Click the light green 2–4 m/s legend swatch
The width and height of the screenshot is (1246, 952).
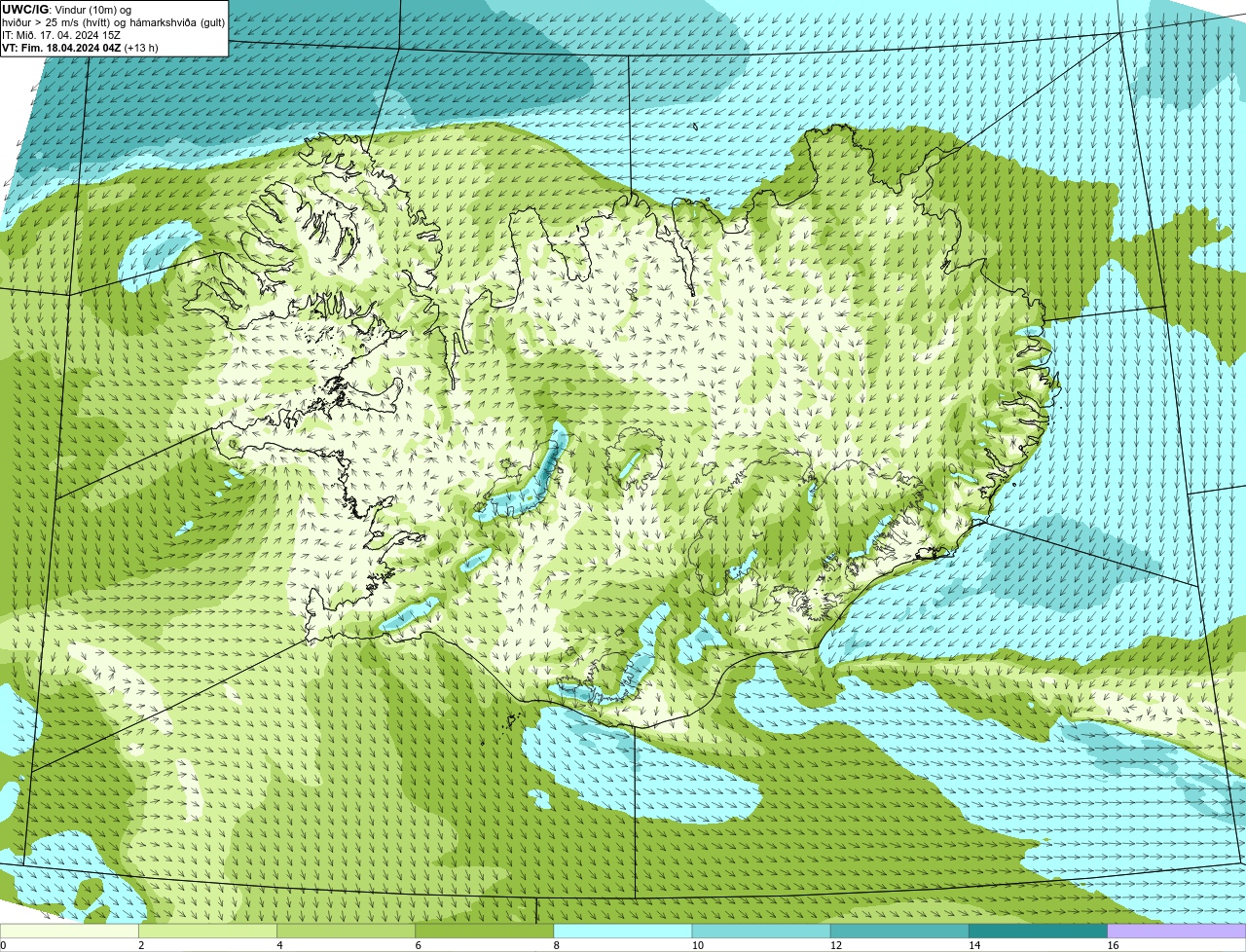pos(208,931)
